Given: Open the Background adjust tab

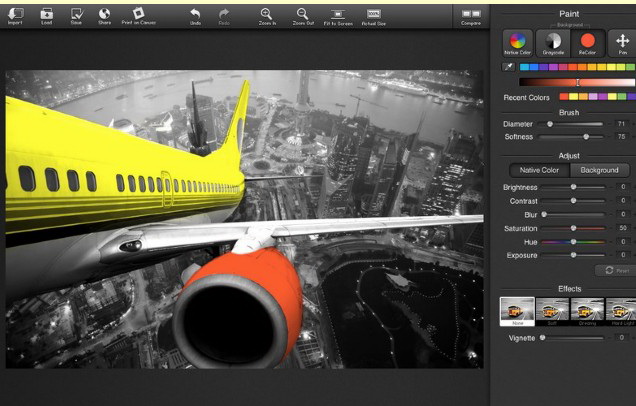Looking at the screenshot, I should coord(600,170).
